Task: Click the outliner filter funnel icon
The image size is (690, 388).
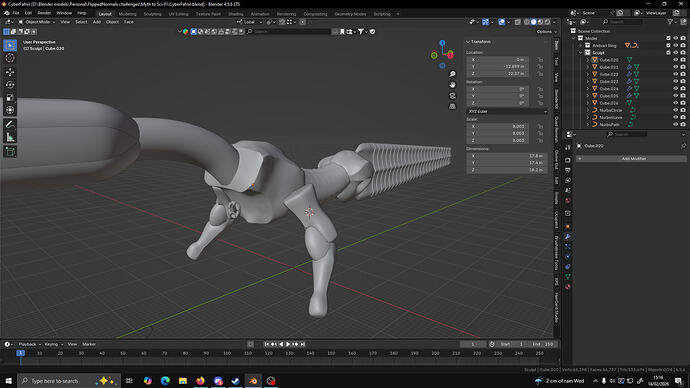Action: (x=670, y=22)
